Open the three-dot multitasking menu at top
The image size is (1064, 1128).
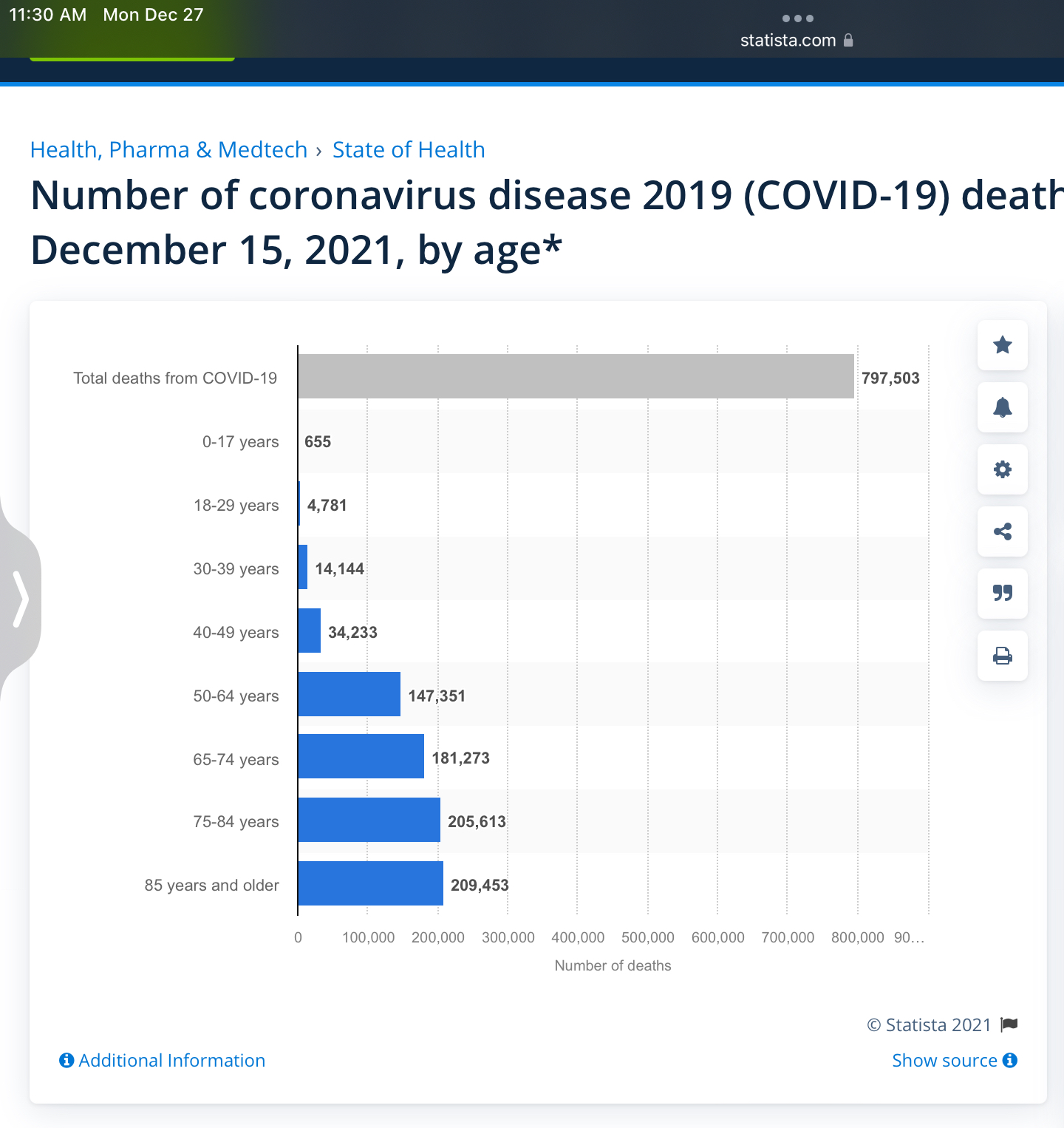point(797,18)
